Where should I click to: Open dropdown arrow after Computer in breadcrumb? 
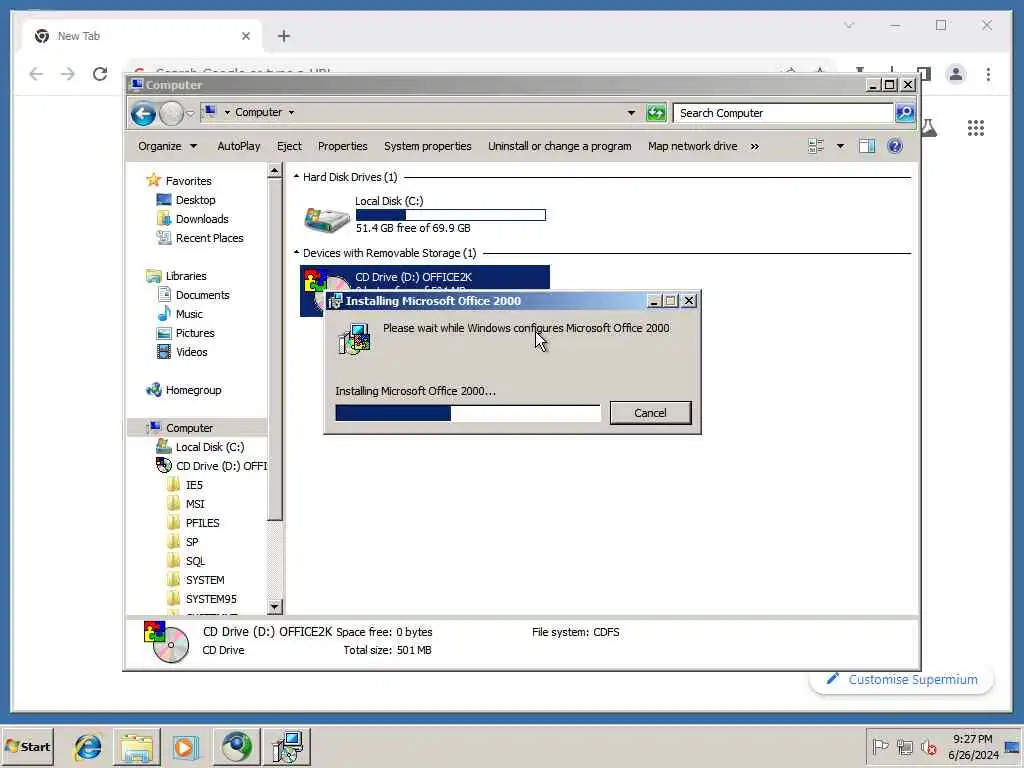291,112
